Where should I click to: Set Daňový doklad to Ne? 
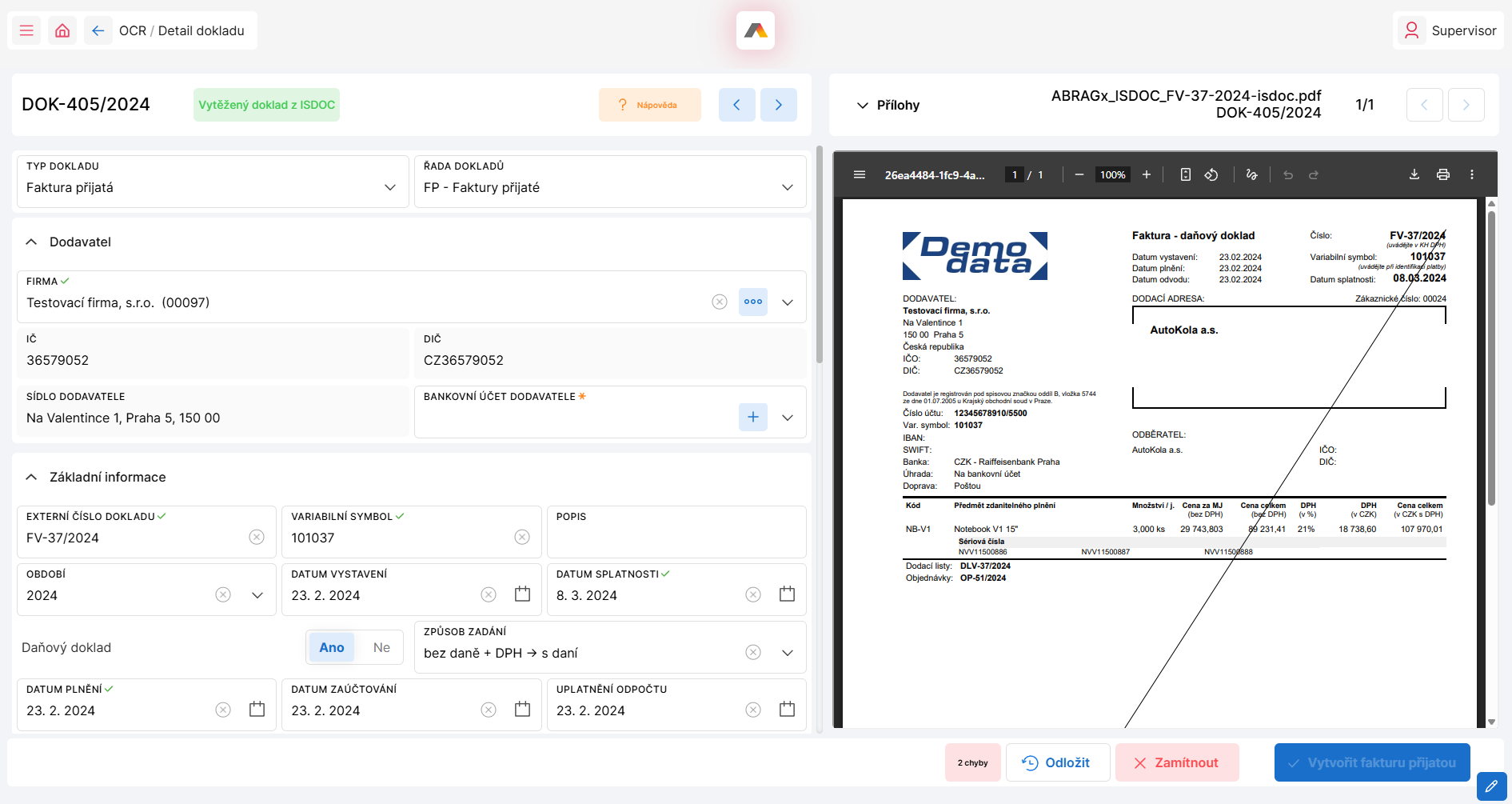tap(381, 647)
